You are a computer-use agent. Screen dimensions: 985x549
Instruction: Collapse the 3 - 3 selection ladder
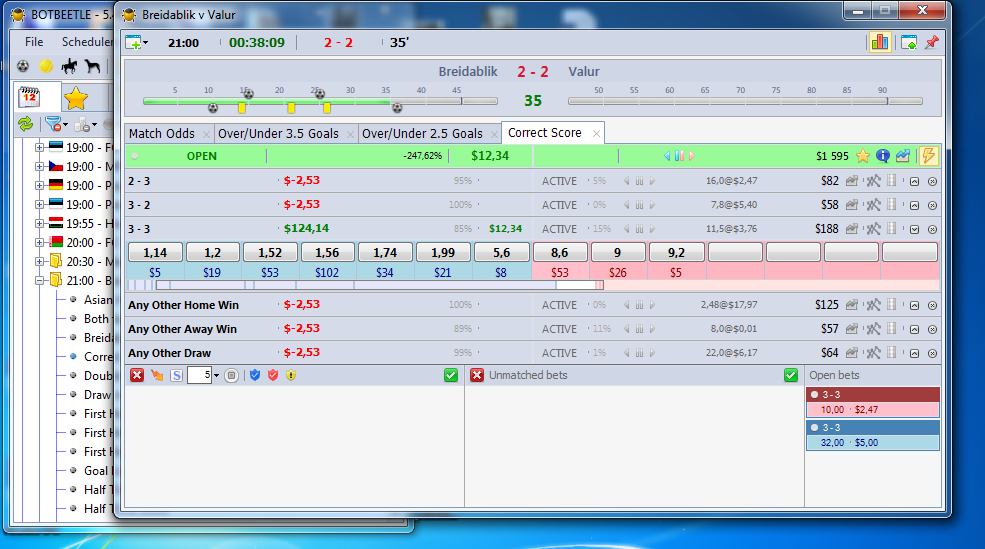coord(915,229)
